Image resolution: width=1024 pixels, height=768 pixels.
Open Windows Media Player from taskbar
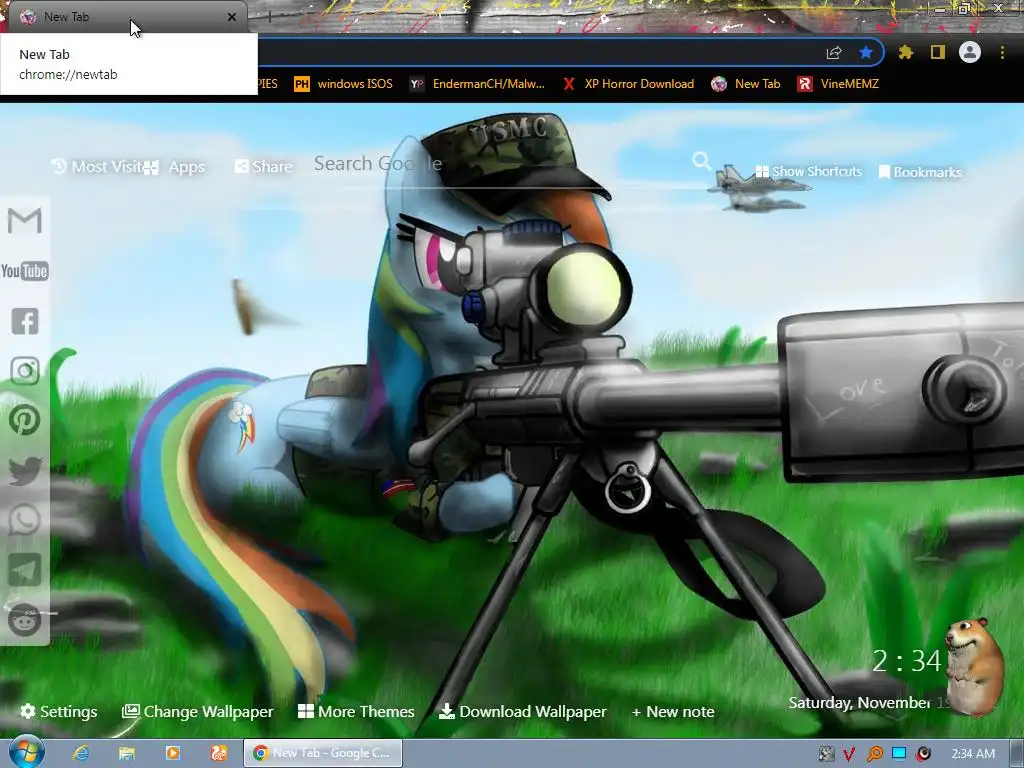pos(172,754)
